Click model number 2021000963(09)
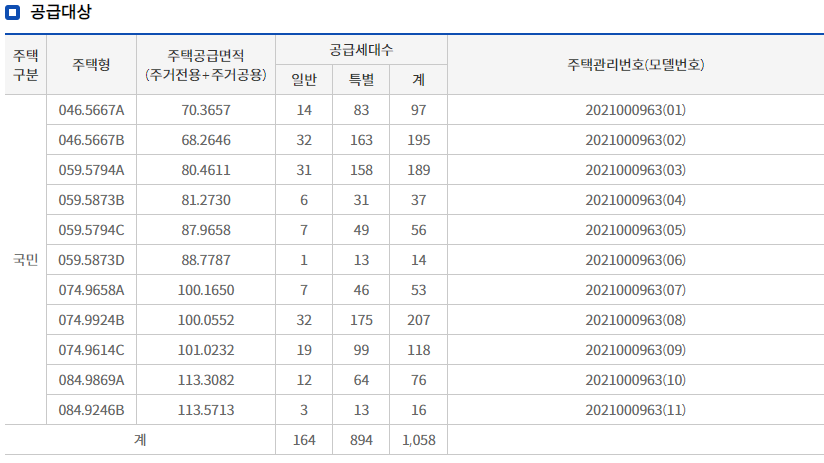The image size is (824, 463). tap(635, 350)
